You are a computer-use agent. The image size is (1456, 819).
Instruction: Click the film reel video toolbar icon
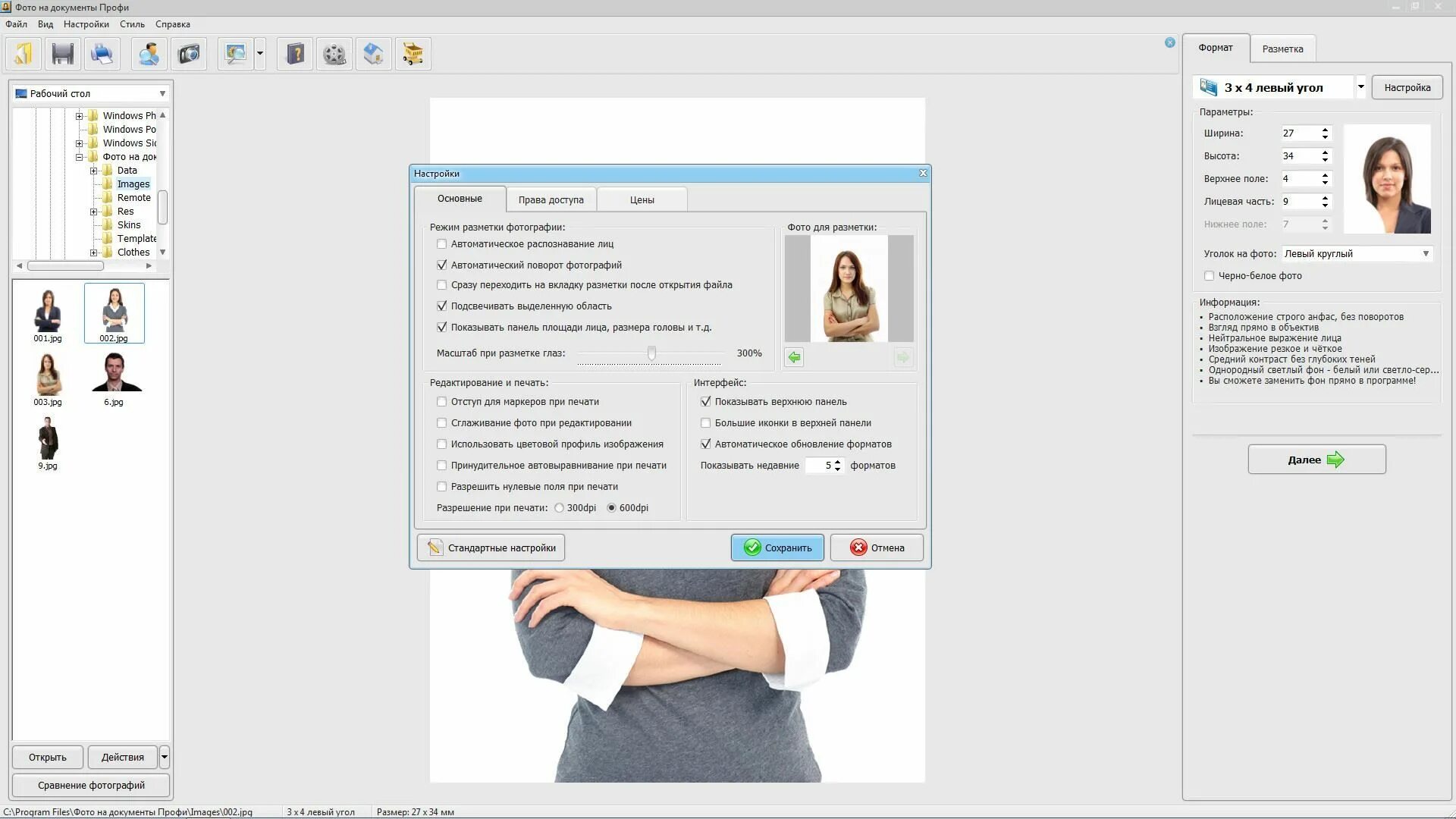(334, 54)
